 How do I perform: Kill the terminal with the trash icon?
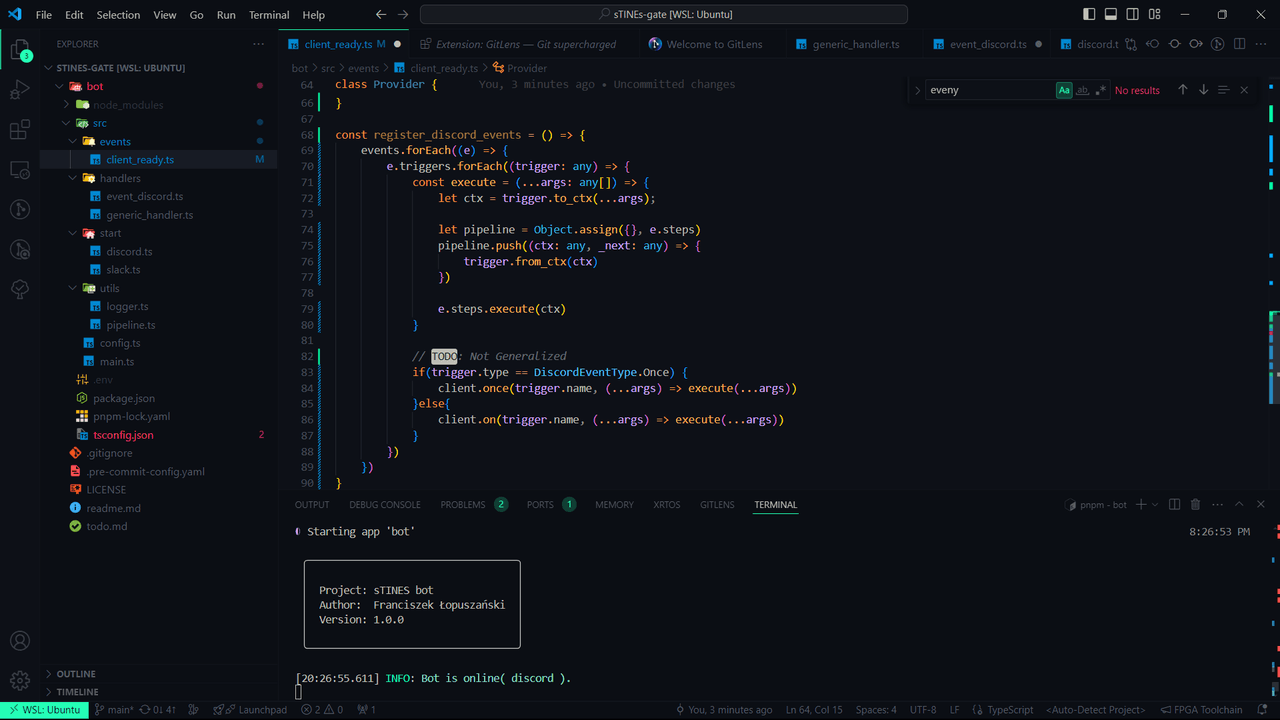pyautogui.click(x=1195, y=505)
